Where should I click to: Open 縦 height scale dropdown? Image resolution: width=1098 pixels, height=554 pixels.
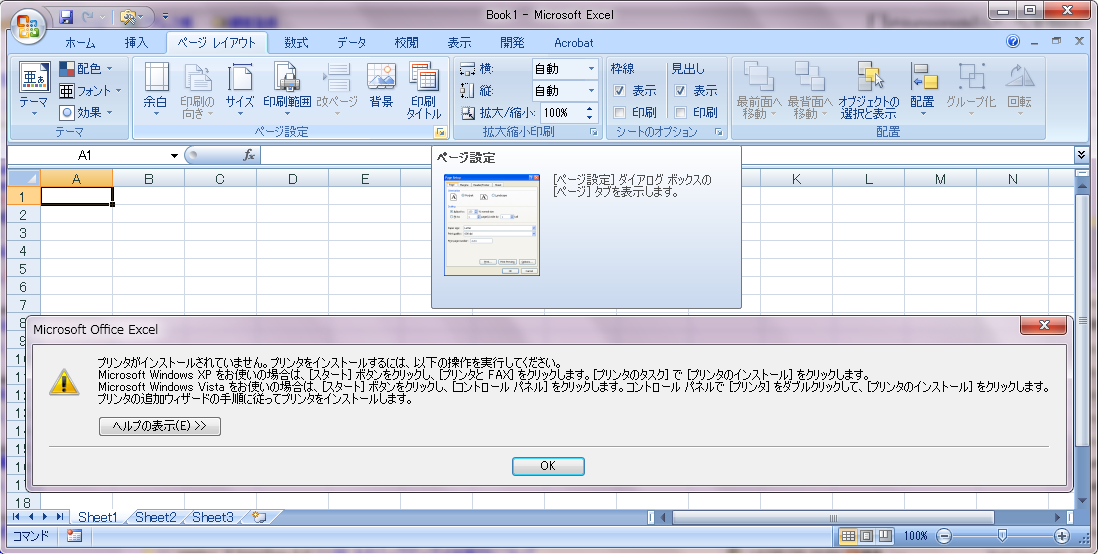591,90
